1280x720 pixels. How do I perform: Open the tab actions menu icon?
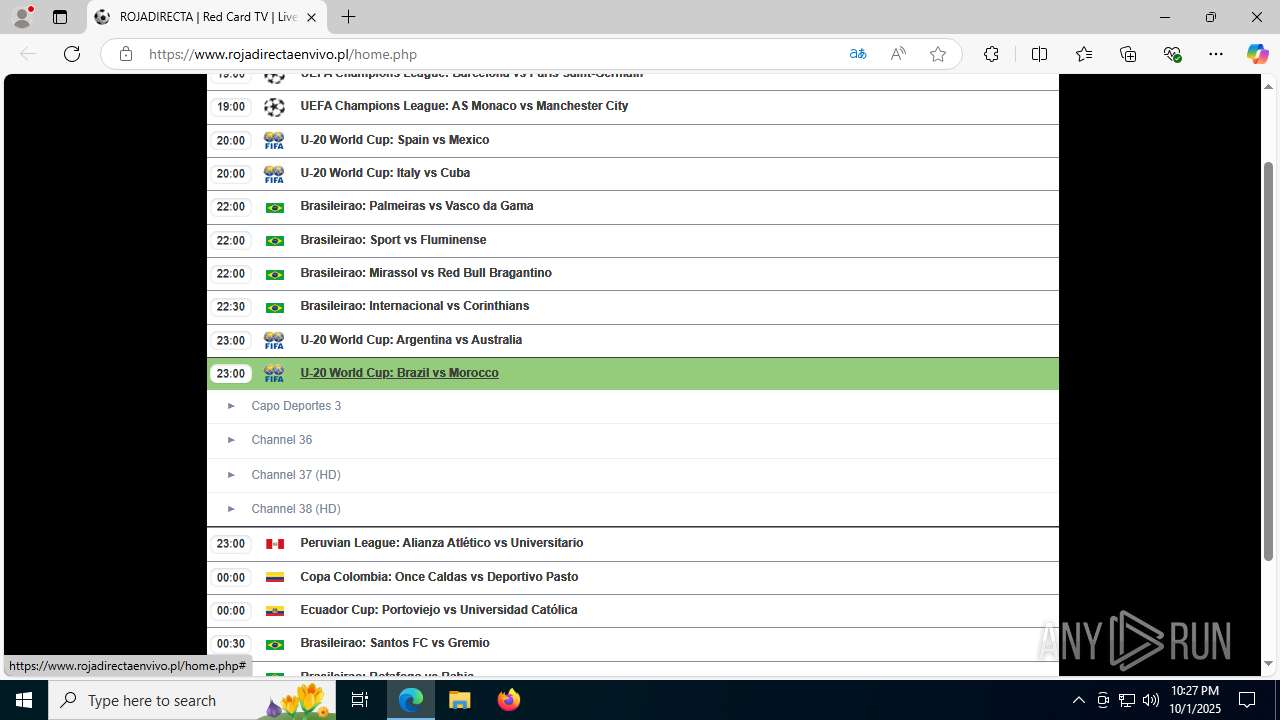(60, 17)
